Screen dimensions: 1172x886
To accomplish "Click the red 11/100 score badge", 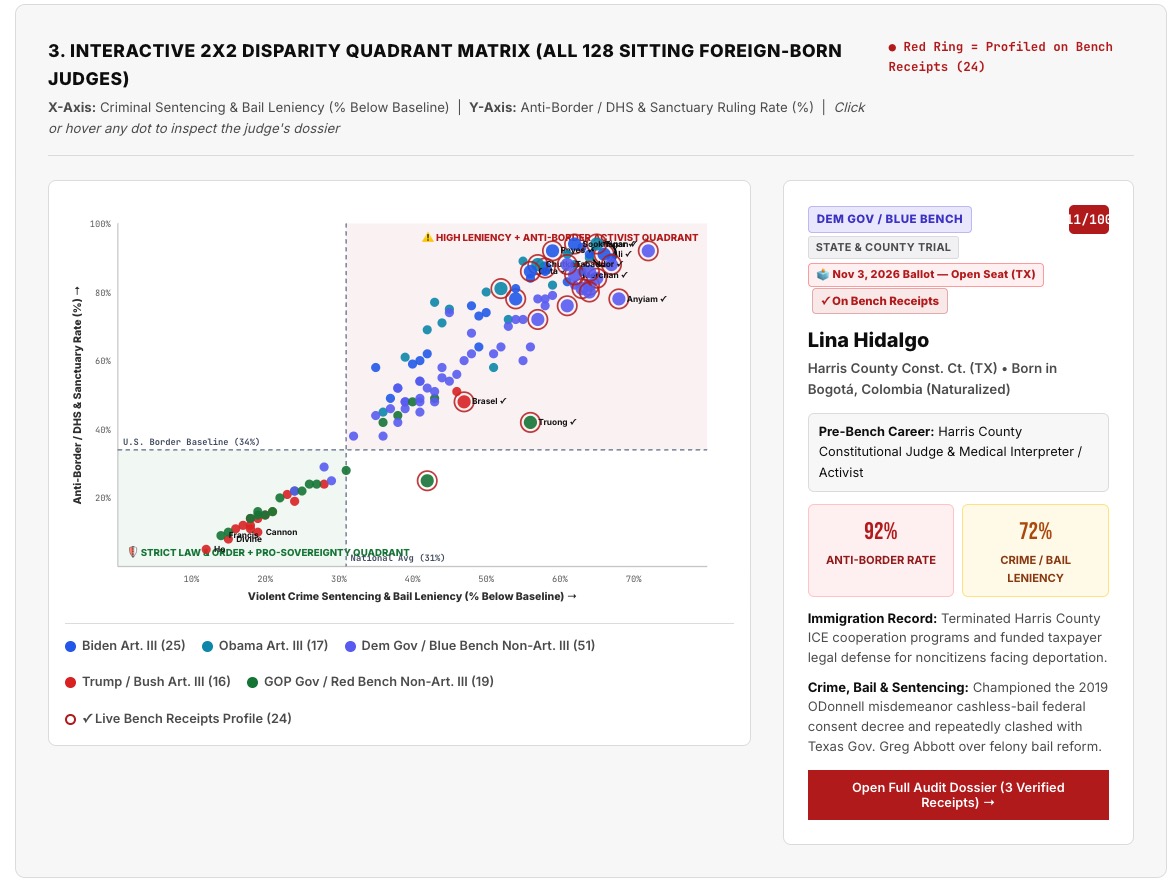I will [1088, 220].
